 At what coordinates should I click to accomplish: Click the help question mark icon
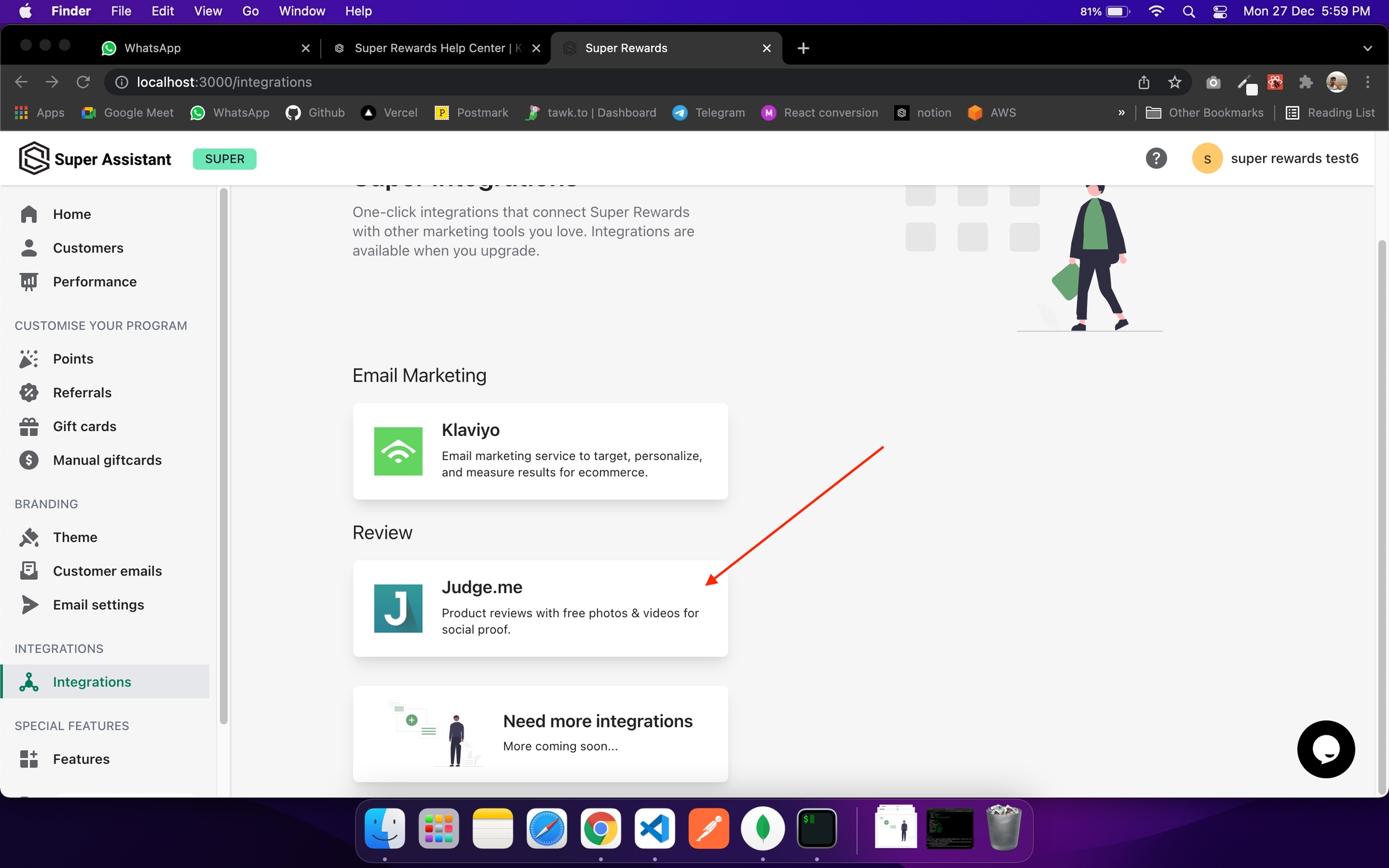[x=1156, y=159]
